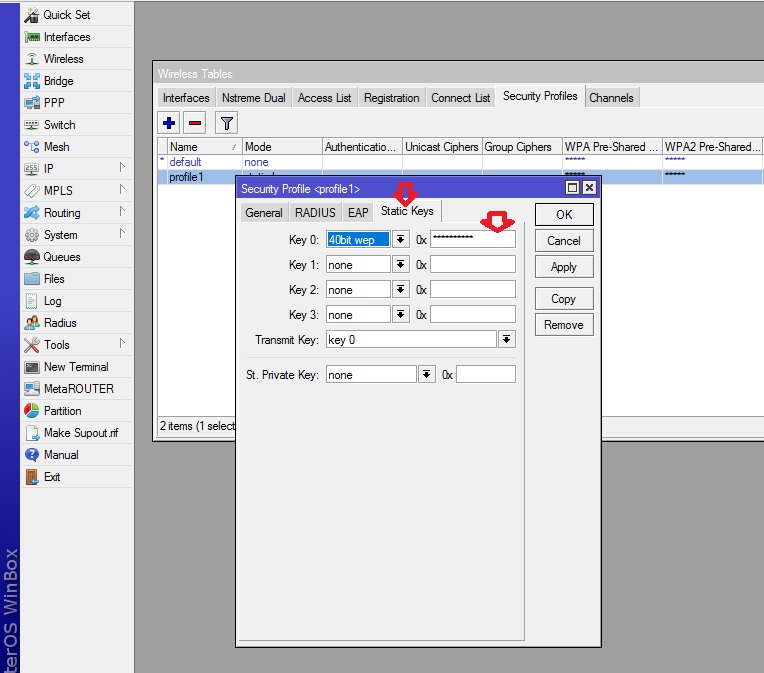The height and width of the screenshot is (673, 764).
Task: Expand the Transmit Key dropdown
Action: point(507,340)
